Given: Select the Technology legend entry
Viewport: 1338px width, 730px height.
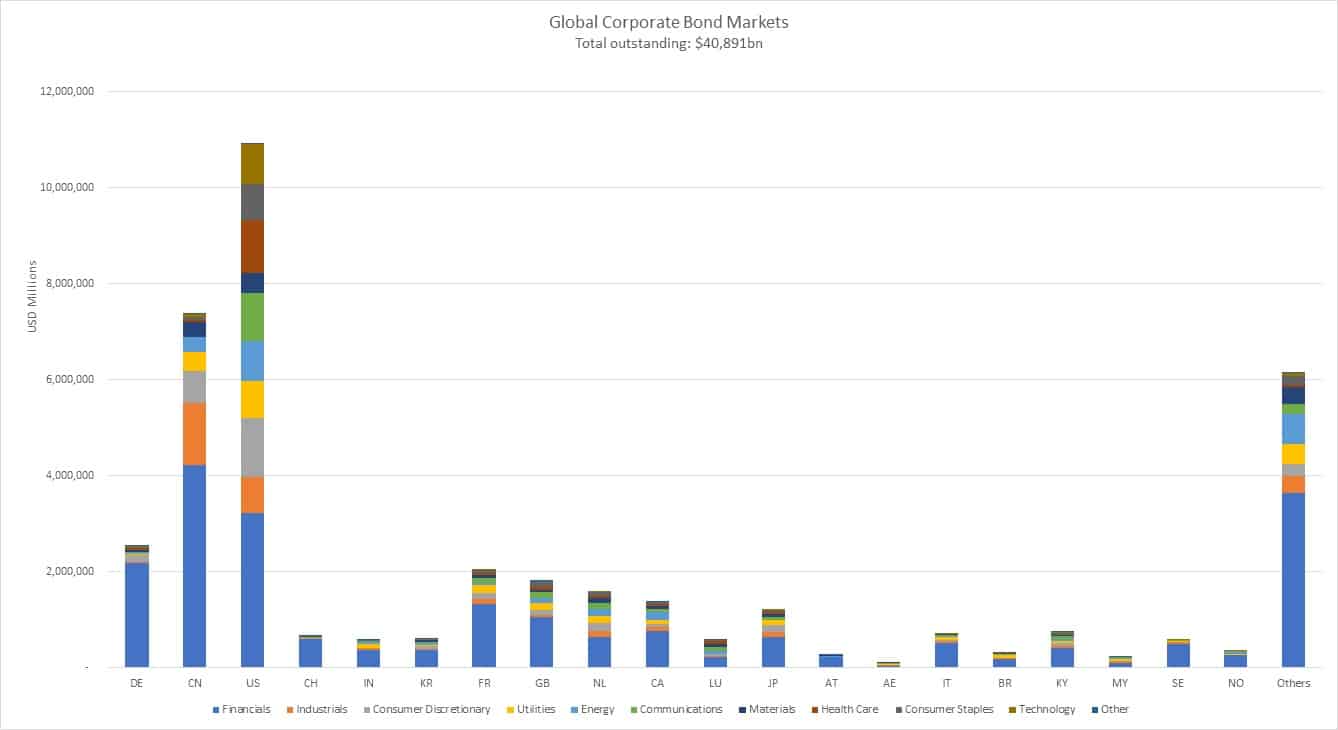Looking at the screenshot, I should tap(1046, 710).
